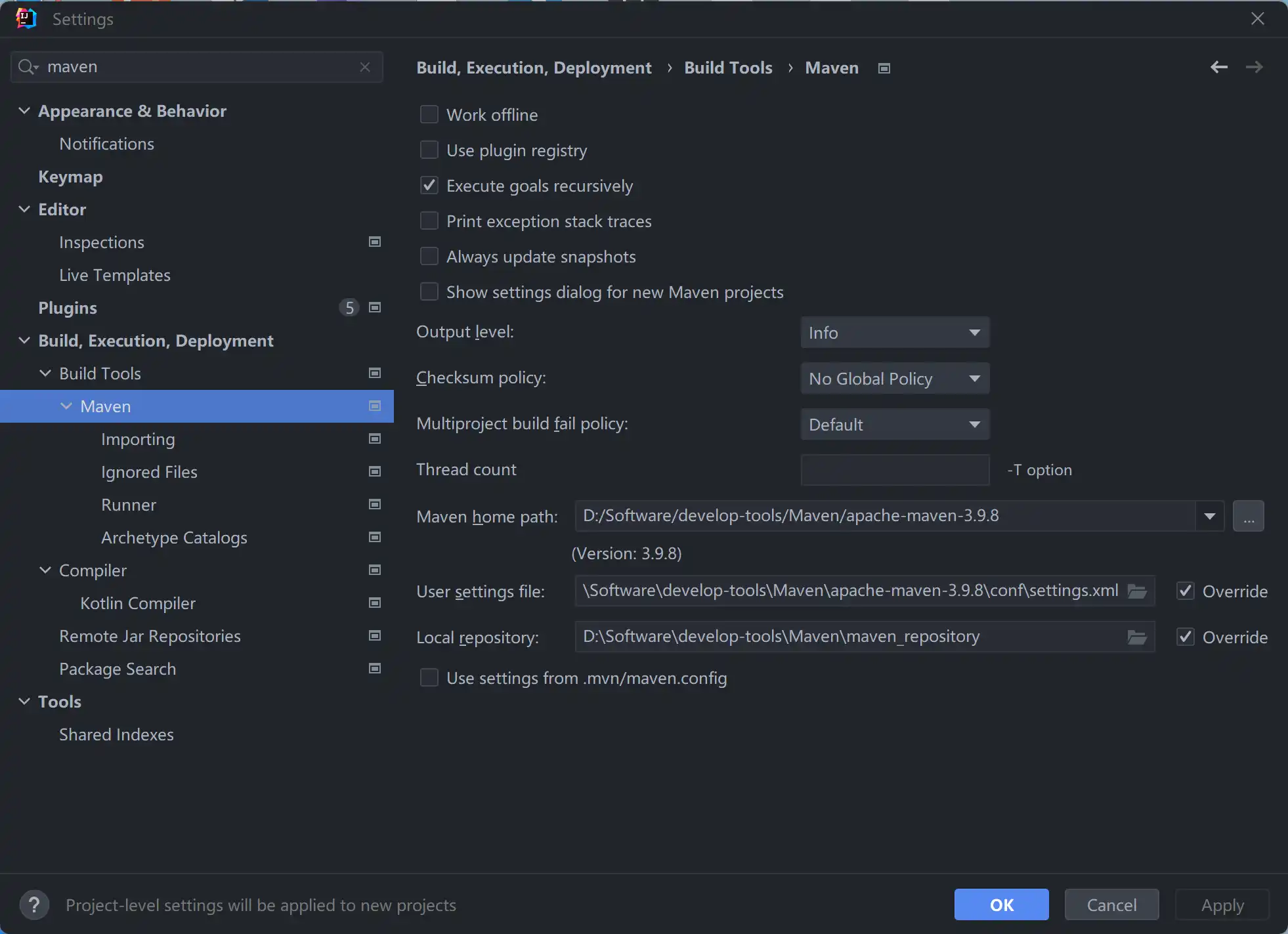
Task: Open the Checksum policy dropdown
Action: click(895, 379)
